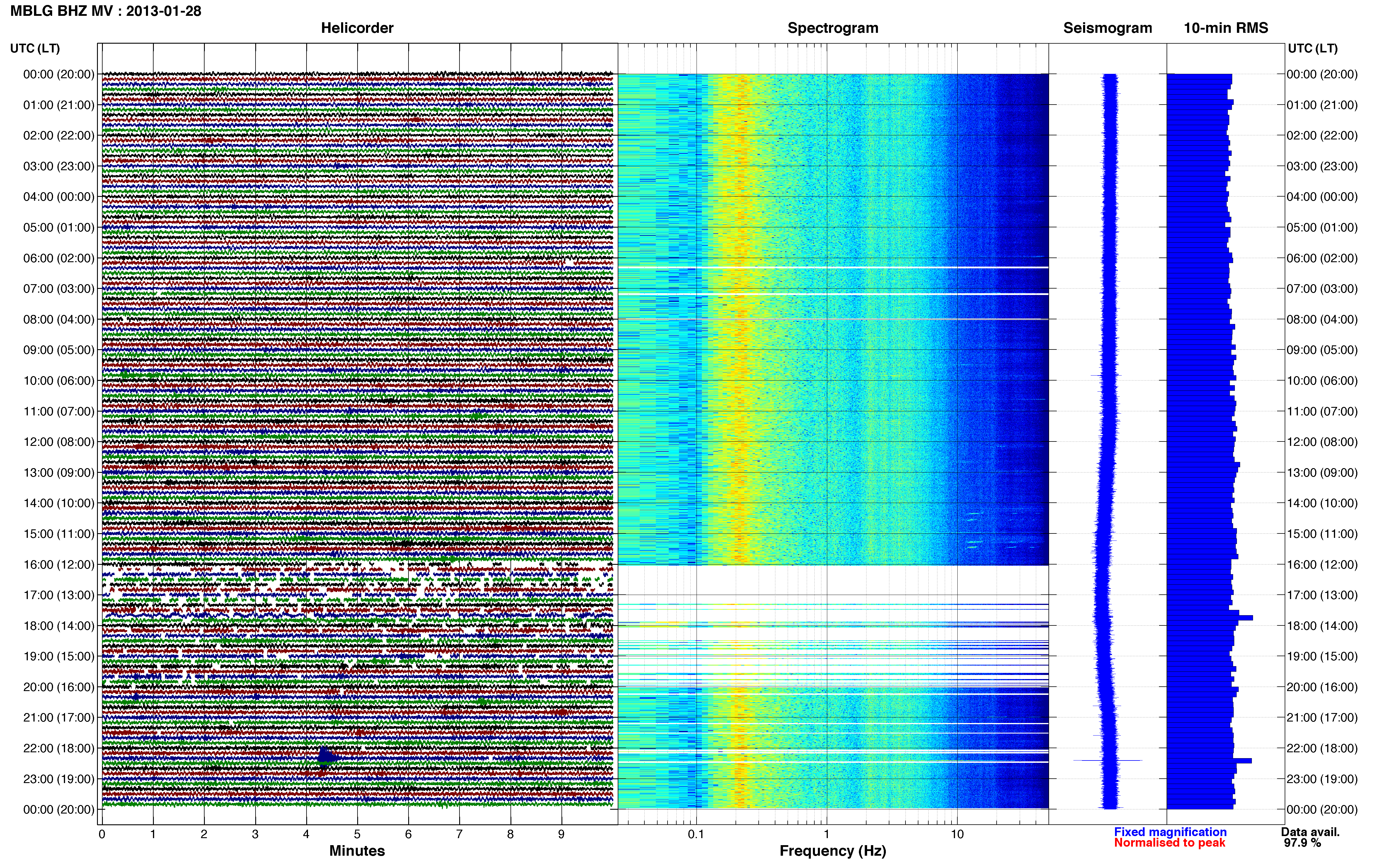Click '01:00 (21:00)' on Helicorder time axis
1389x868 pixels.
[59, 105]
